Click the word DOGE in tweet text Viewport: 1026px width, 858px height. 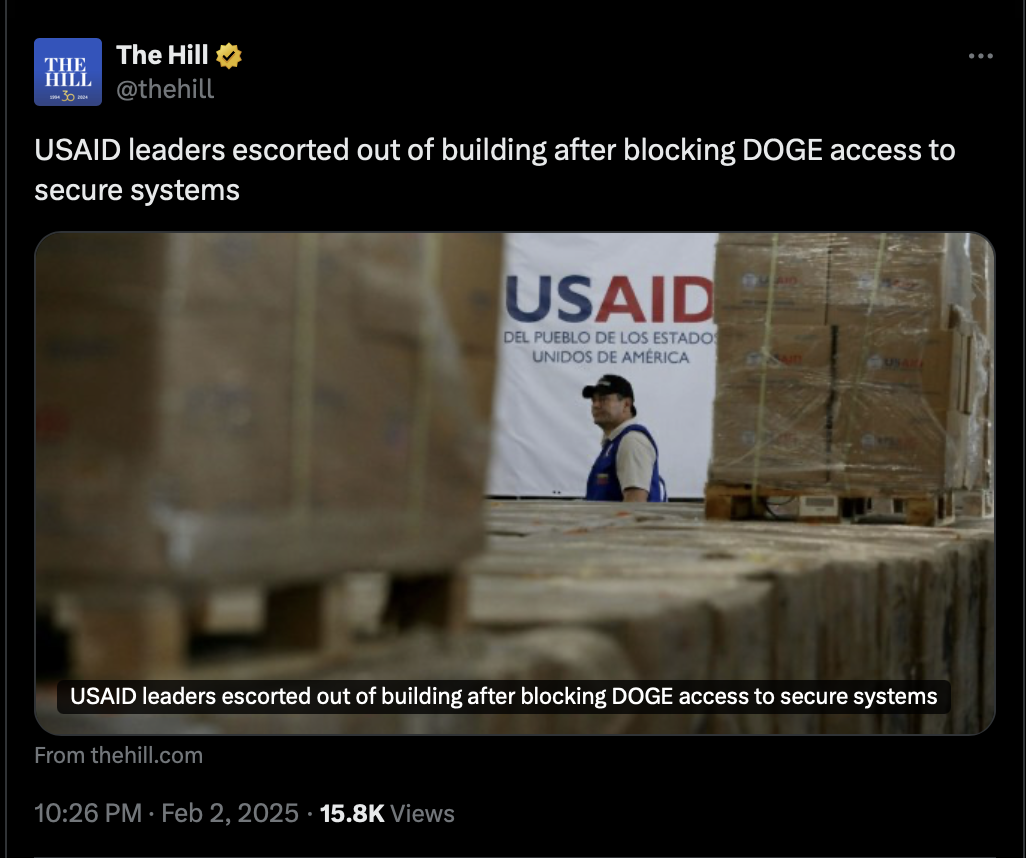pos(782,151)
